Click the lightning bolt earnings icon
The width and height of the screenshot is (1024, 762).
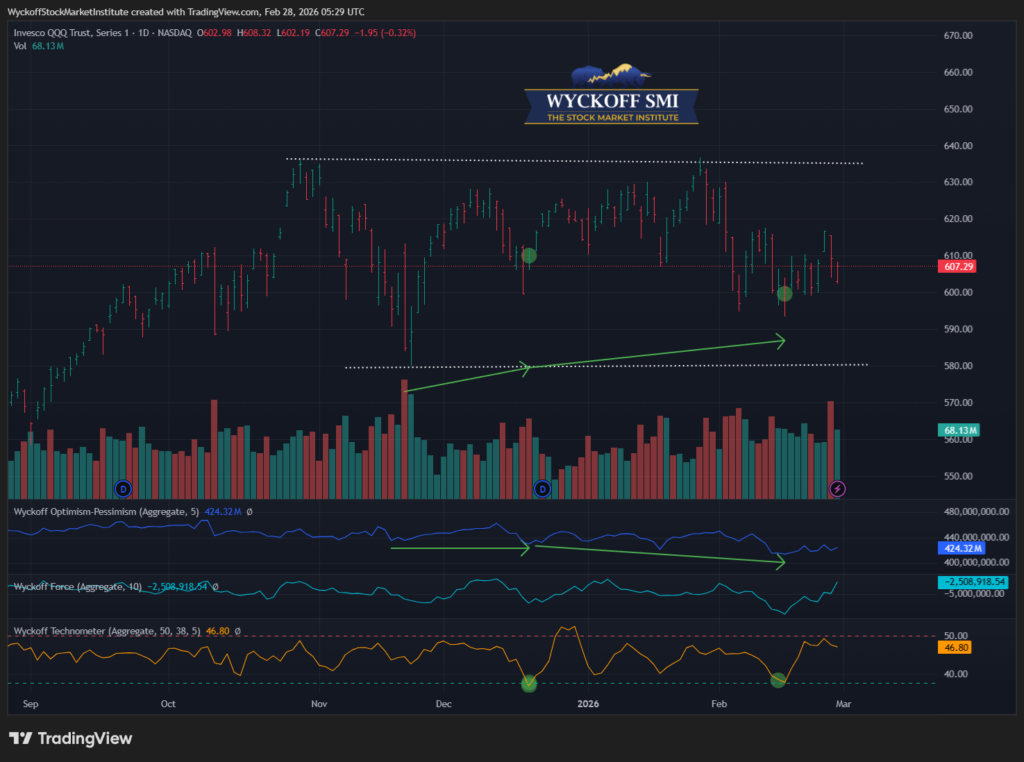point(838,488)
